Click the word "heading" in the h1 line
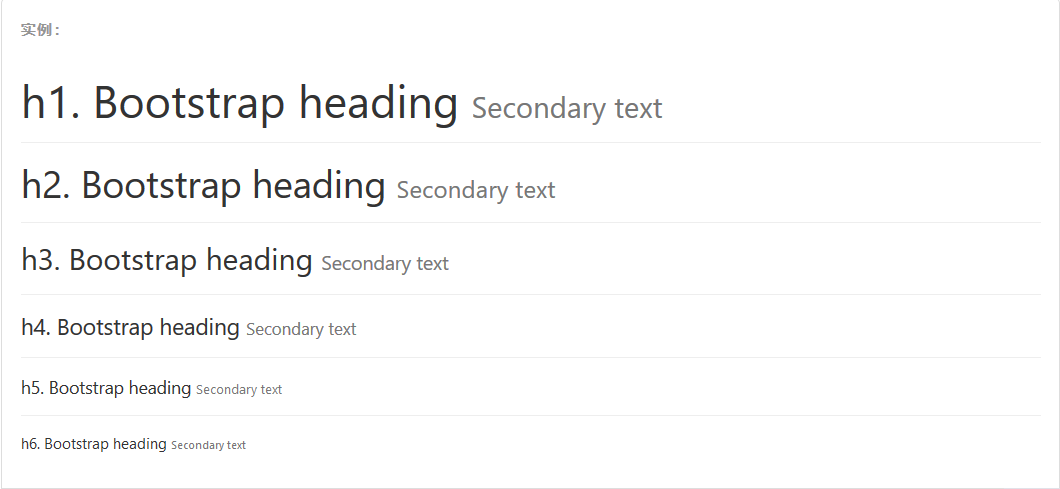Screen dimensions: 1060x489 (379, 105)
